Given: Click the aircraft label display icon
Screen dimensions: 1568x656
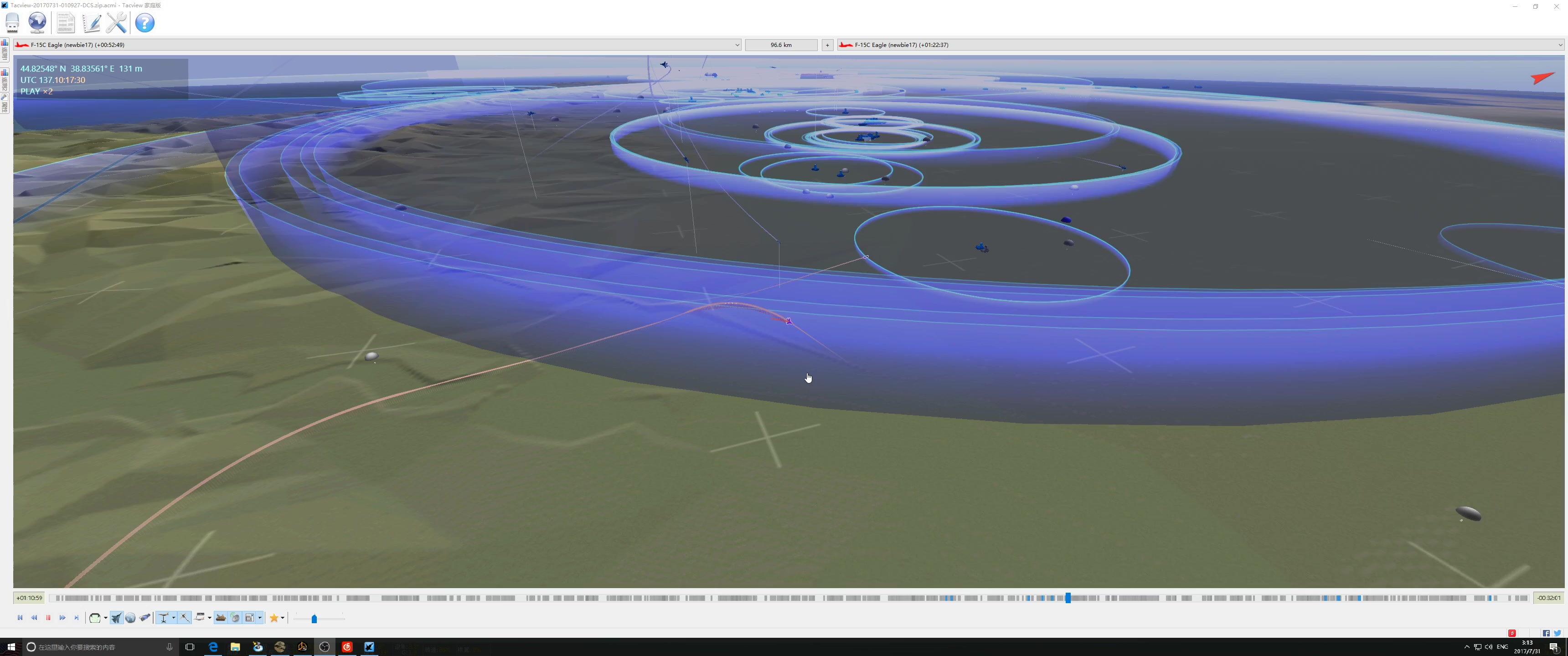Looking at the screenshot, I should (200, 618).
